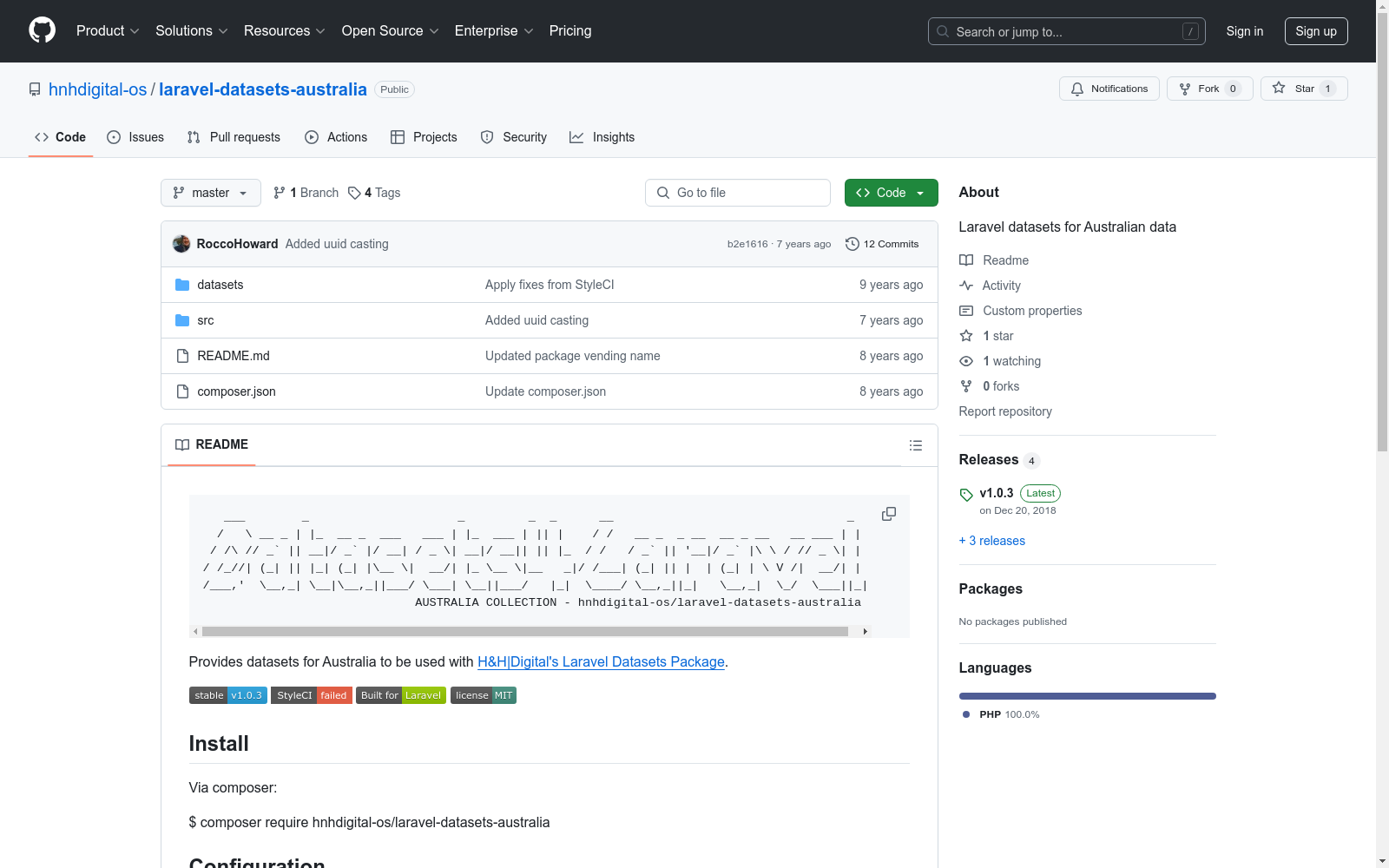This screenshot has width=1389, height=868.
Task: Click the repository icon beside hnhdigital-os
Action: pos(35,89)
